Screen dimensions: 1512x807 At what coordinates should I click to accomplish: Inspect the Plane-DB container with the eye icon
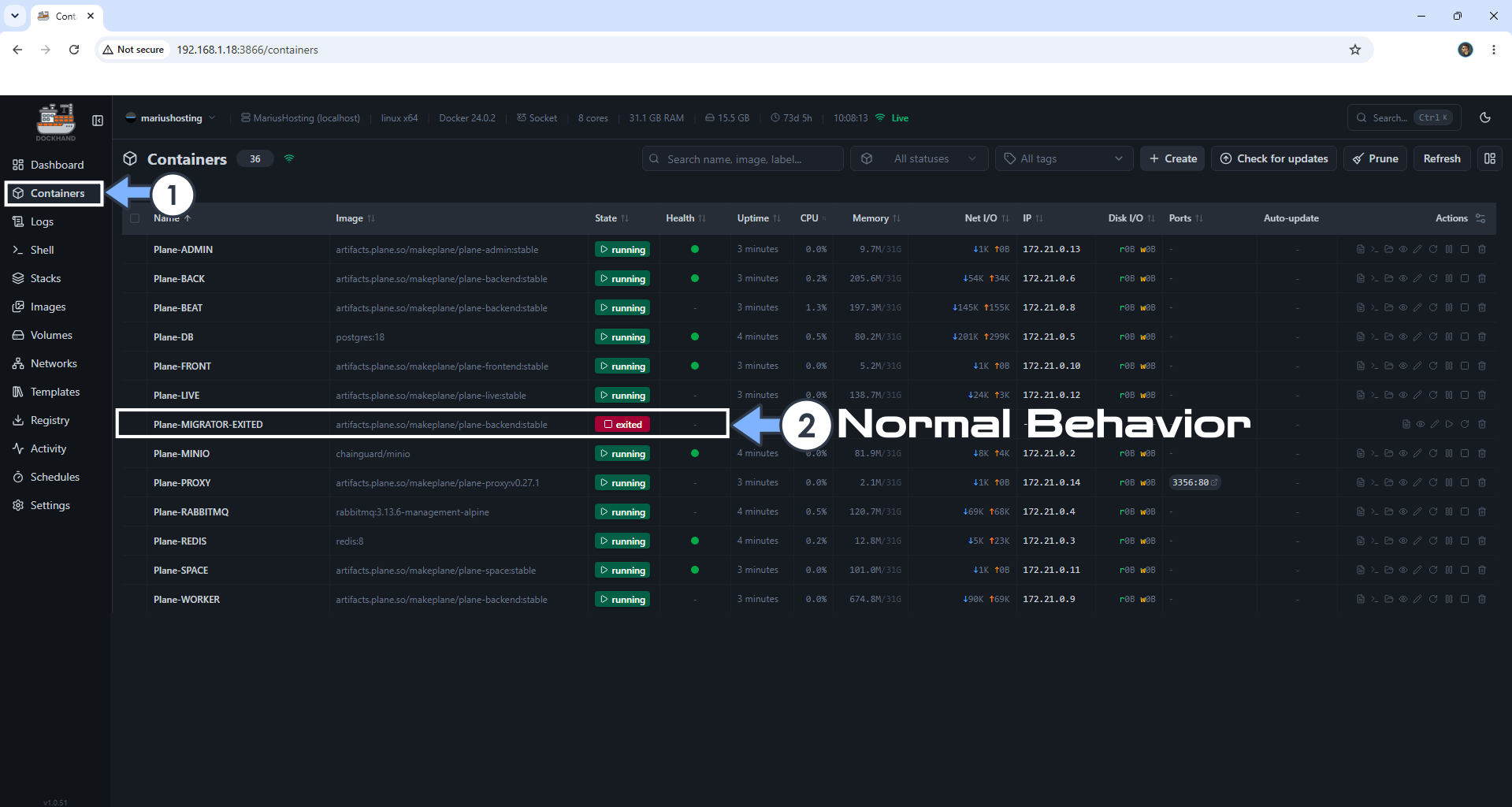(x=1403, y=337)
